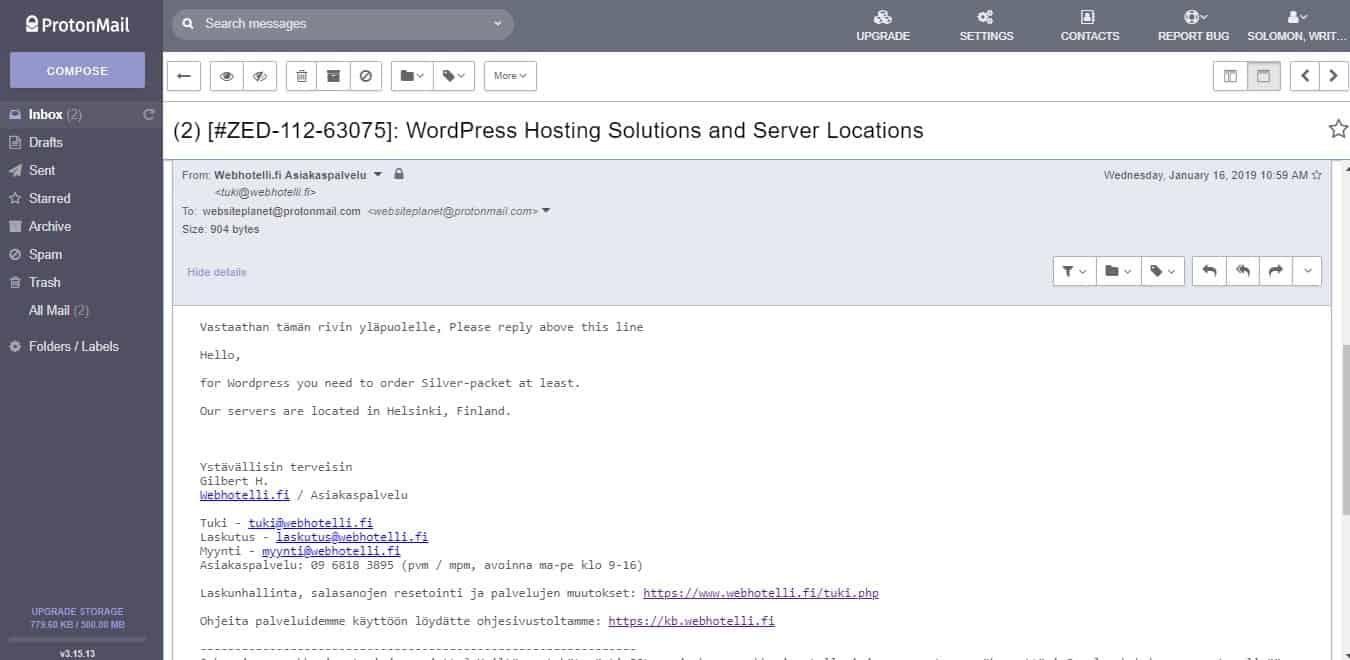Open extra message actions chevron
This screenshot has height=660, width=1350.
coord(1307,271)
